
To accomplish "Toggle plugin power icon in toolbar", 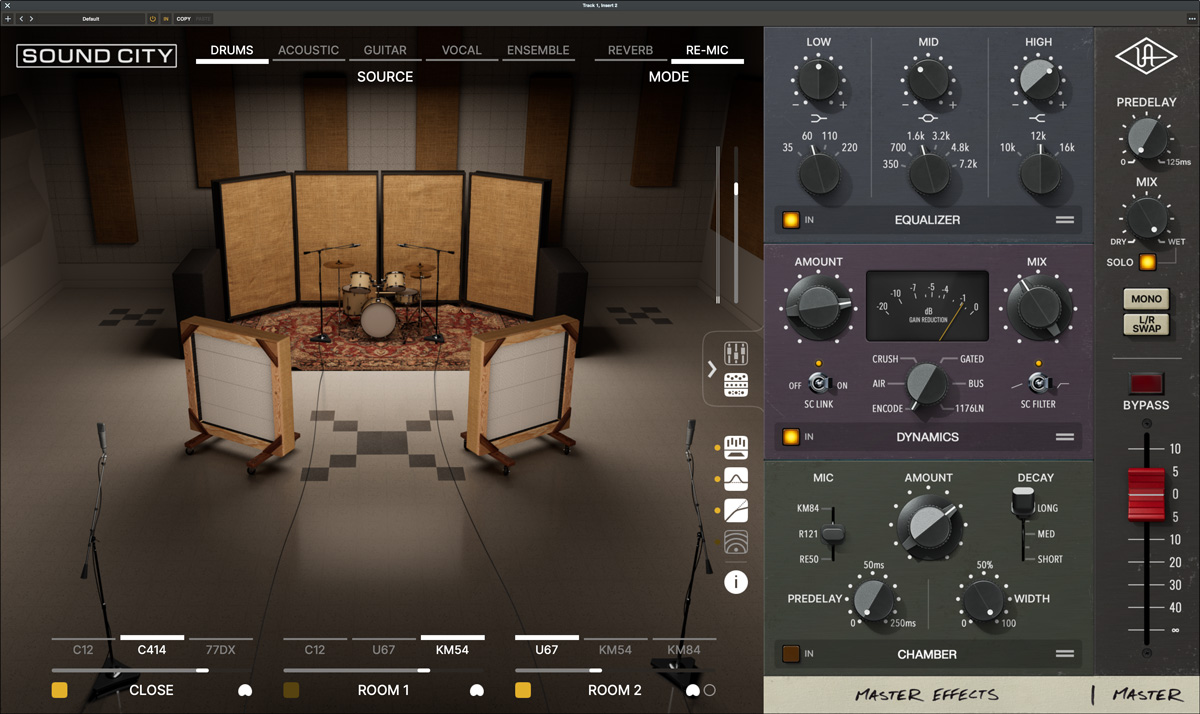I will [x=153, y=19].
